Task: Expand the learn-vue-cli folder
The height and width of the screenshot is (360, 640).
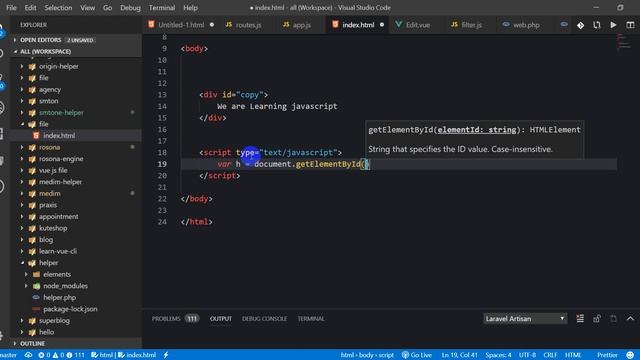Action: pos(58,251)
